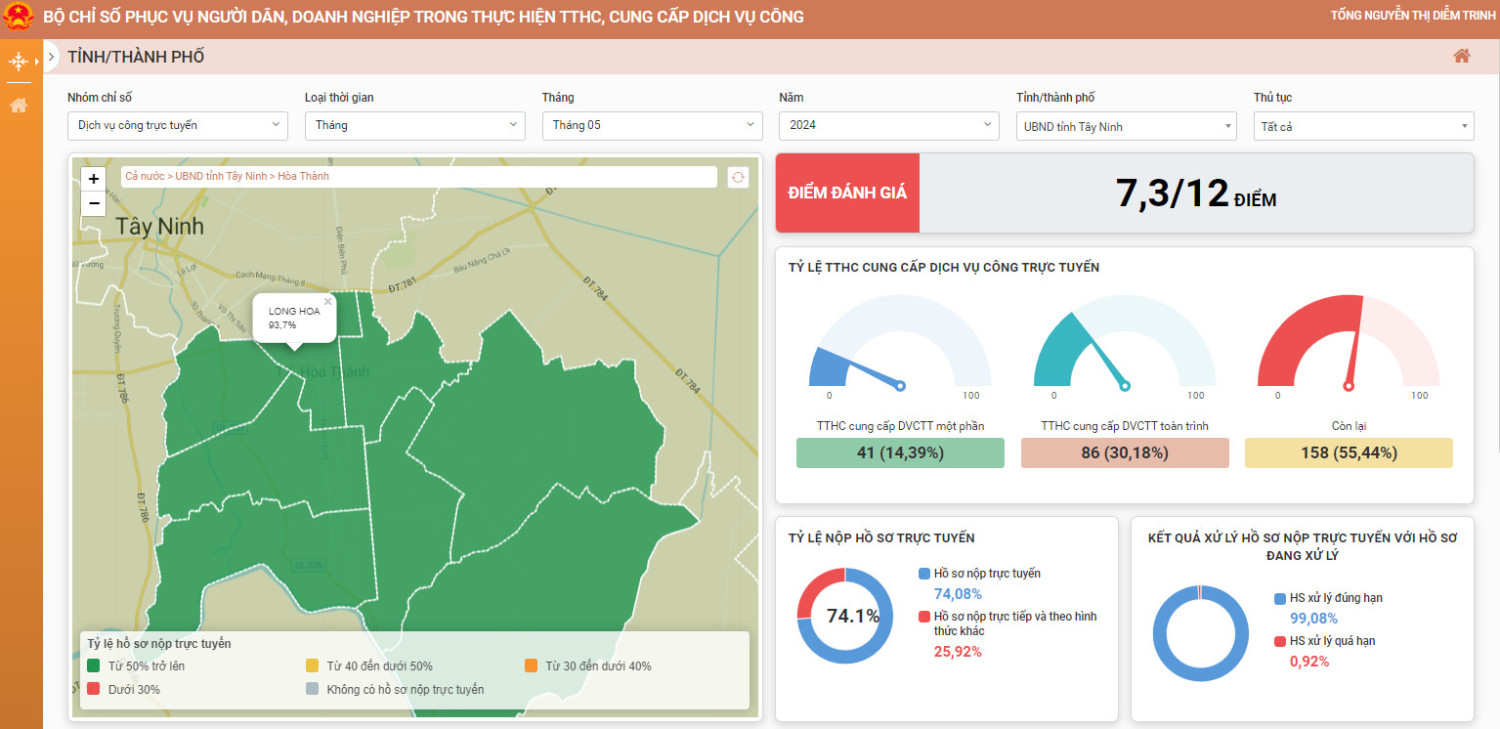The image size is (1500, 729).
Task: Click the LONG HOA popup label
Action: [x=294, y=312]
